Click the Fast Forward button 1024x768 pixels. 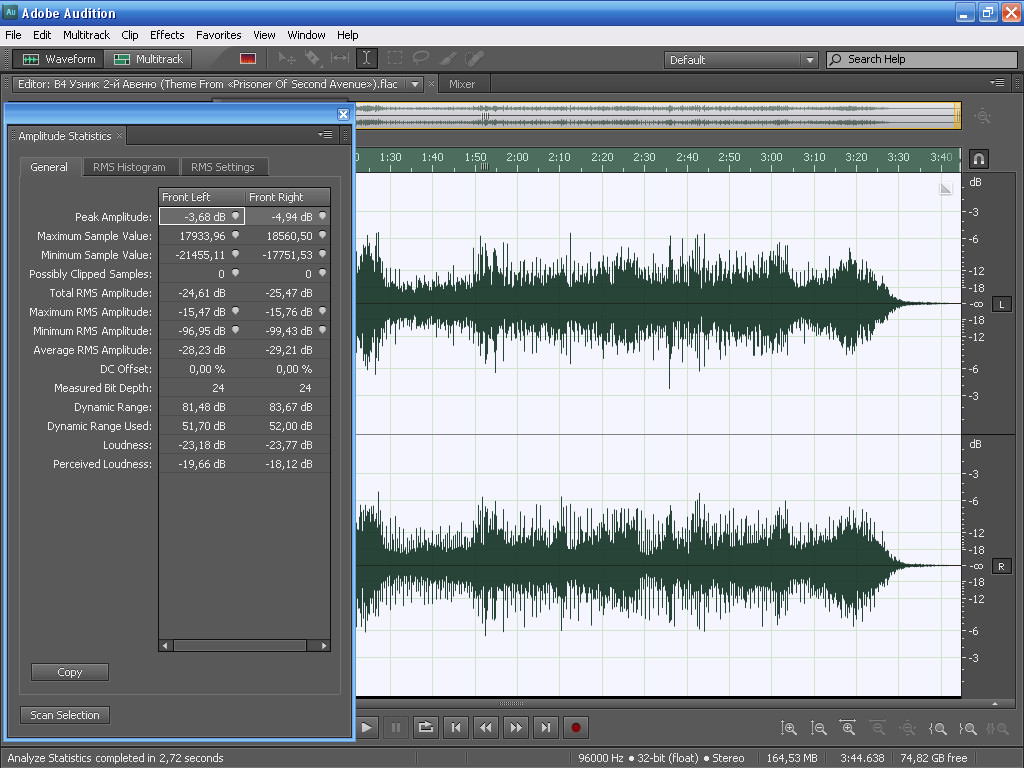[x=515, y=727]
